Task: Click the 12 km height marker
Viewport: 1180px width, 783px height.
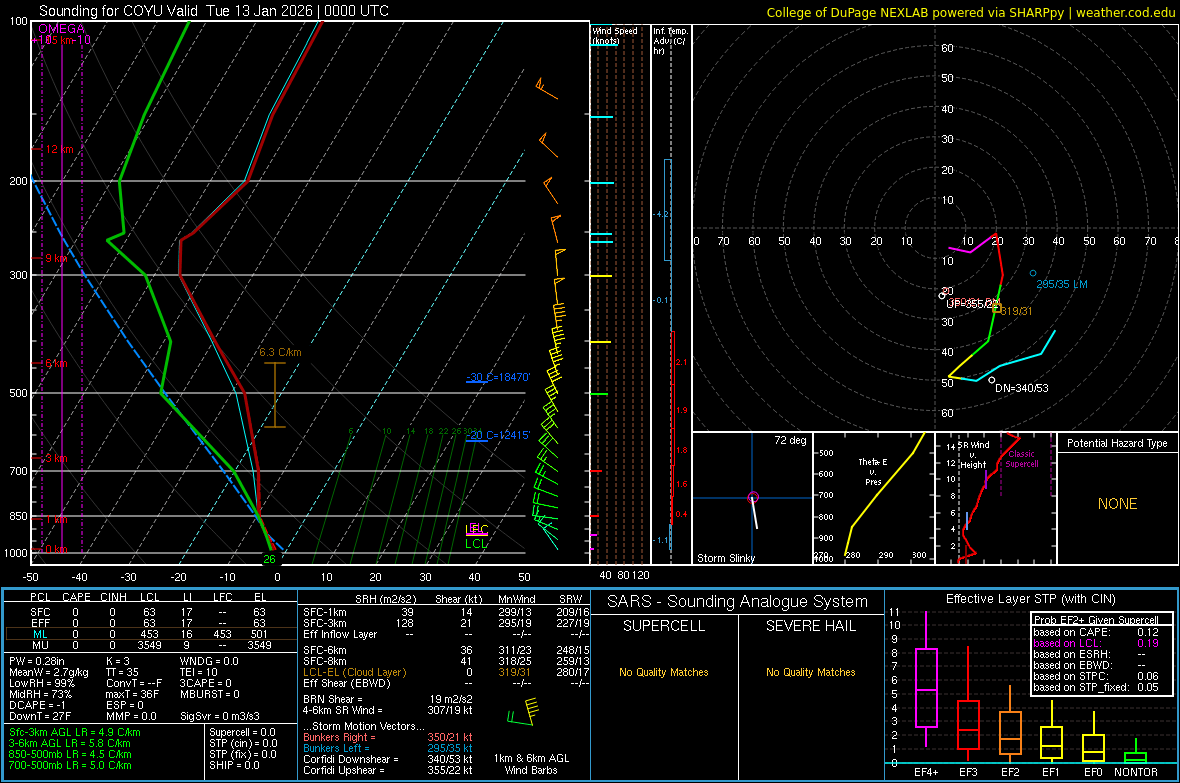Action: tap(59, 149)
